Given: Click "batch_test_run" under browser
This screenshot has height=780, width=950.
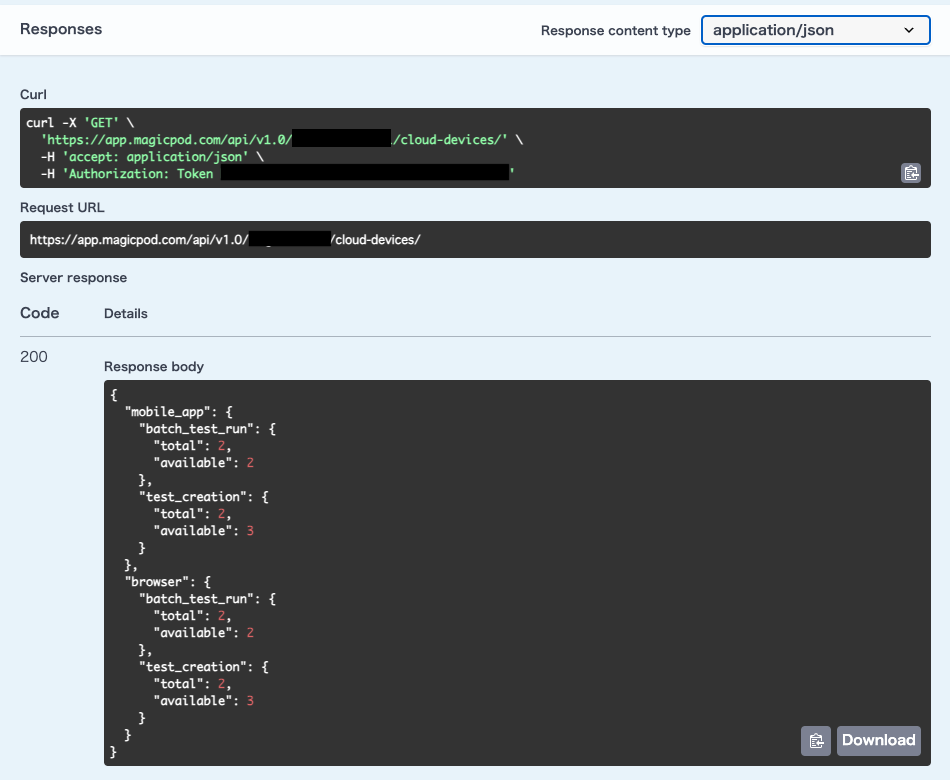Looking at the screenshot, I should point(196,598).
